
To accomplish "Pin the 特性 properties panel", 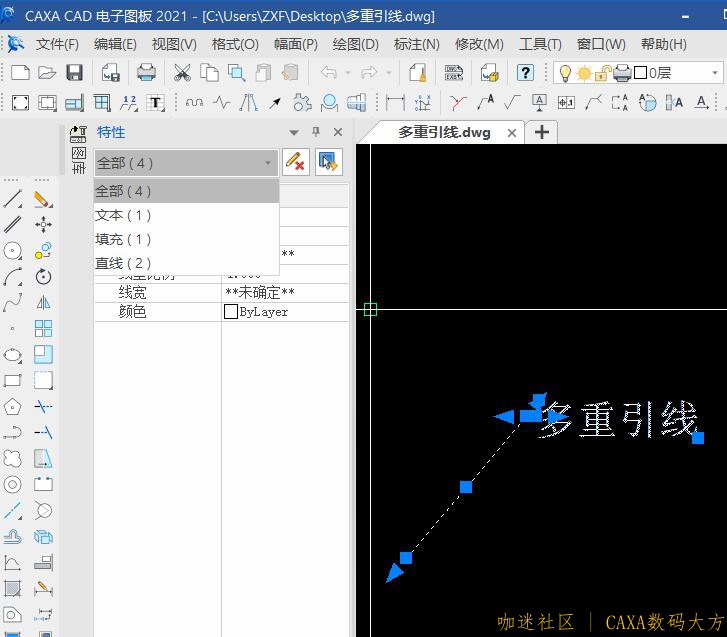I will click(x=316, y=132).
